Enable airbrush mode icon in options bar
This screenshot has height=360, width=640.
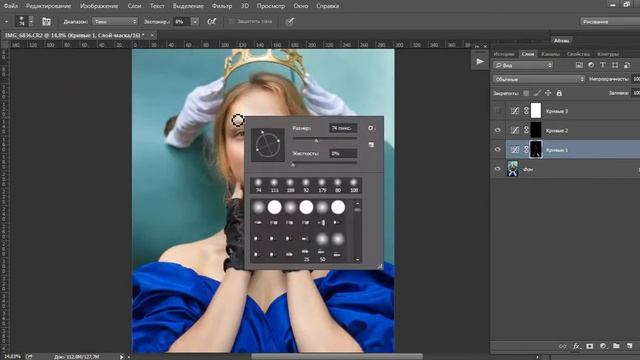(211, 22)
